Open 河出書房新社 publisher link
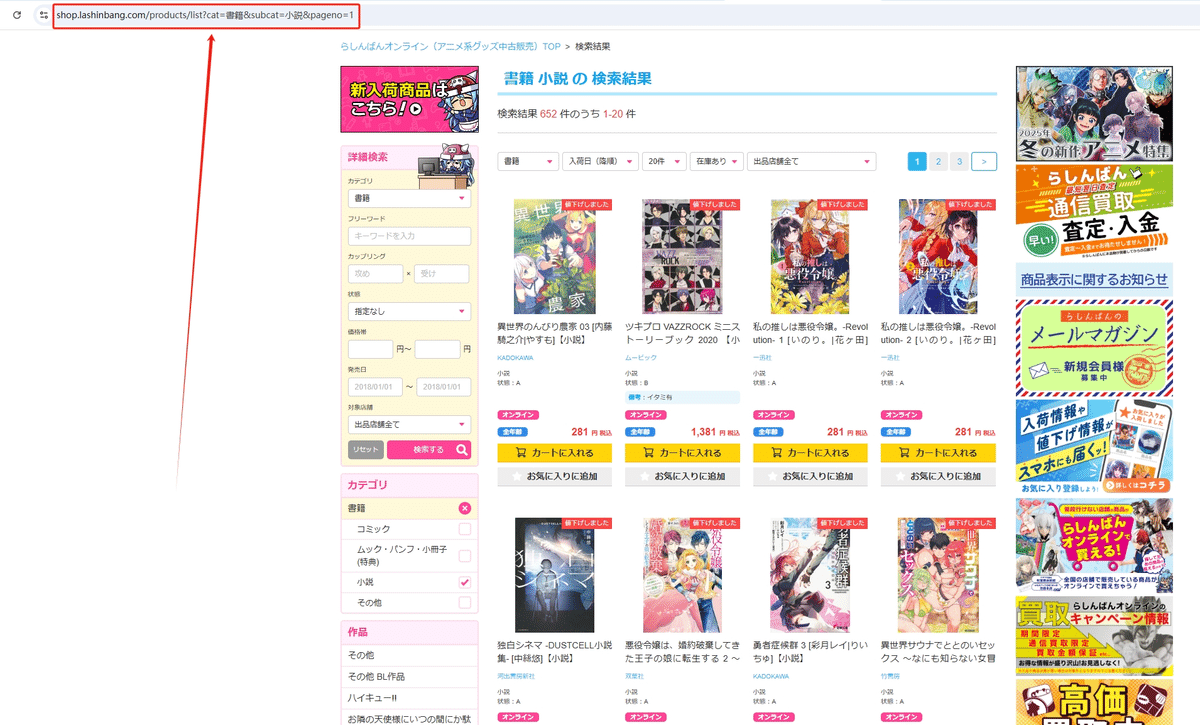The height and width of the screenshot is (725, 1200). point(516,676)
